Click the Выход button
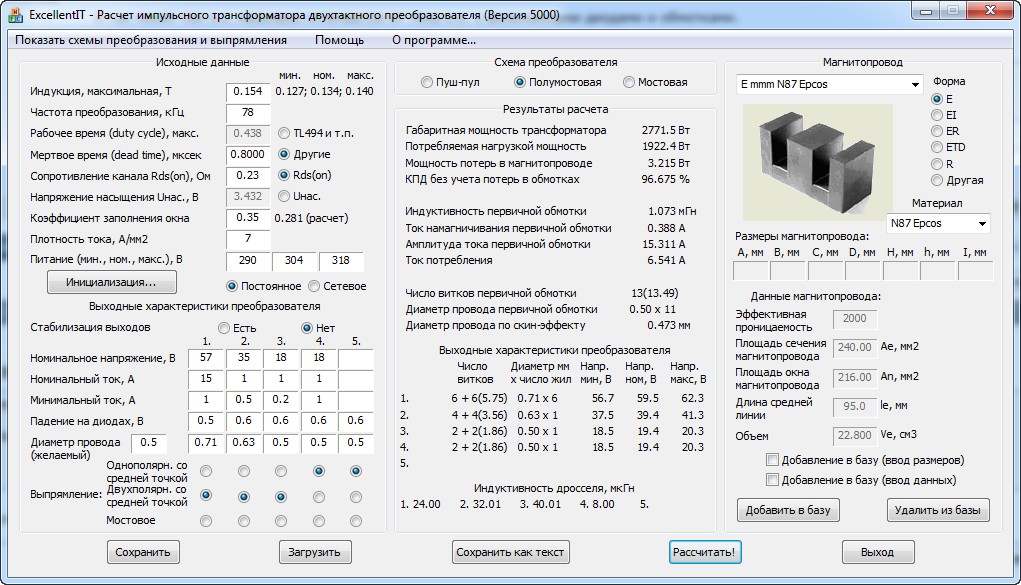Viewport: 1021px width, 585px height. [877, 552]
